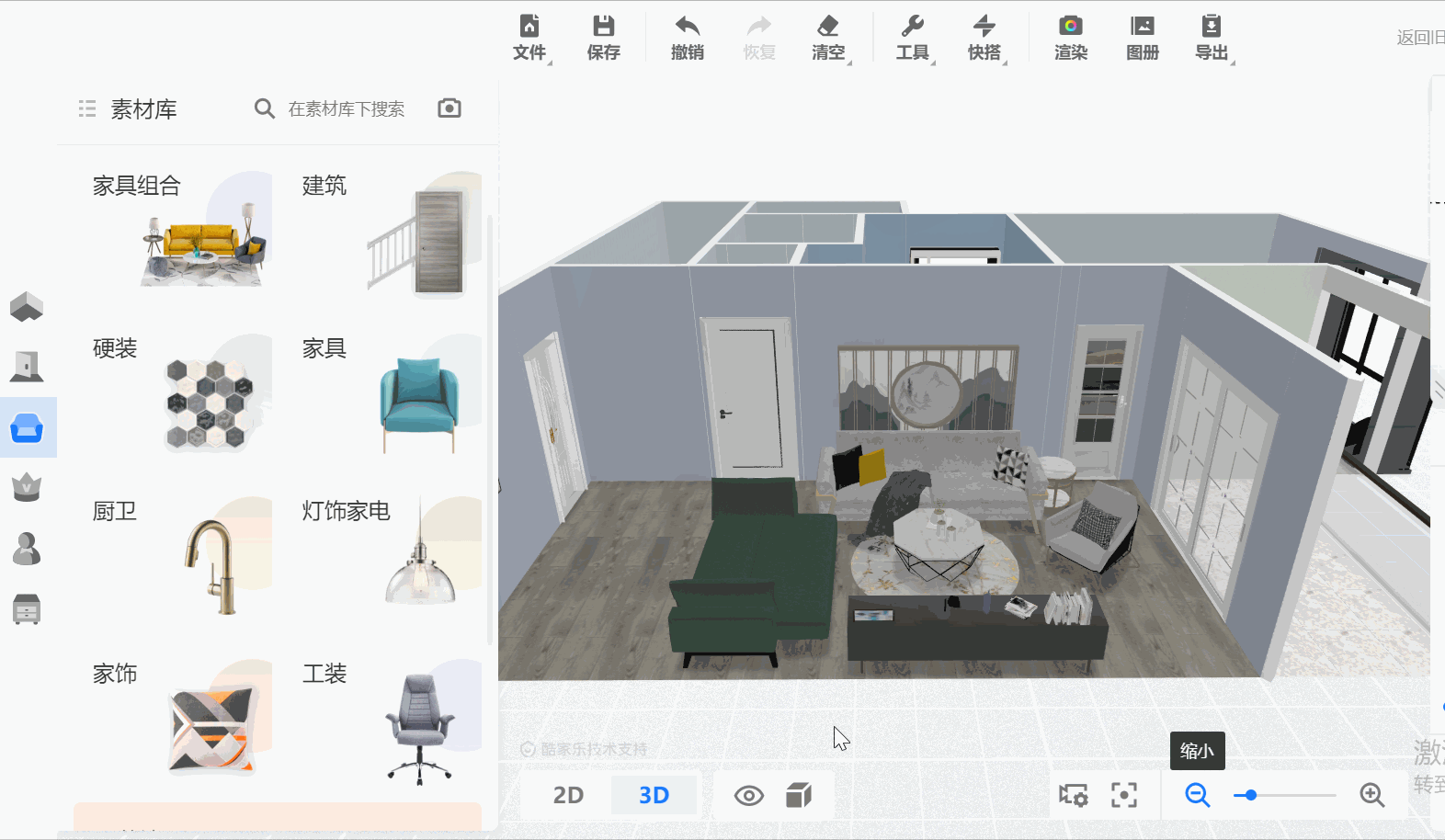Expand the 工具 (Tools) dropdown menu

click(913, 38)
